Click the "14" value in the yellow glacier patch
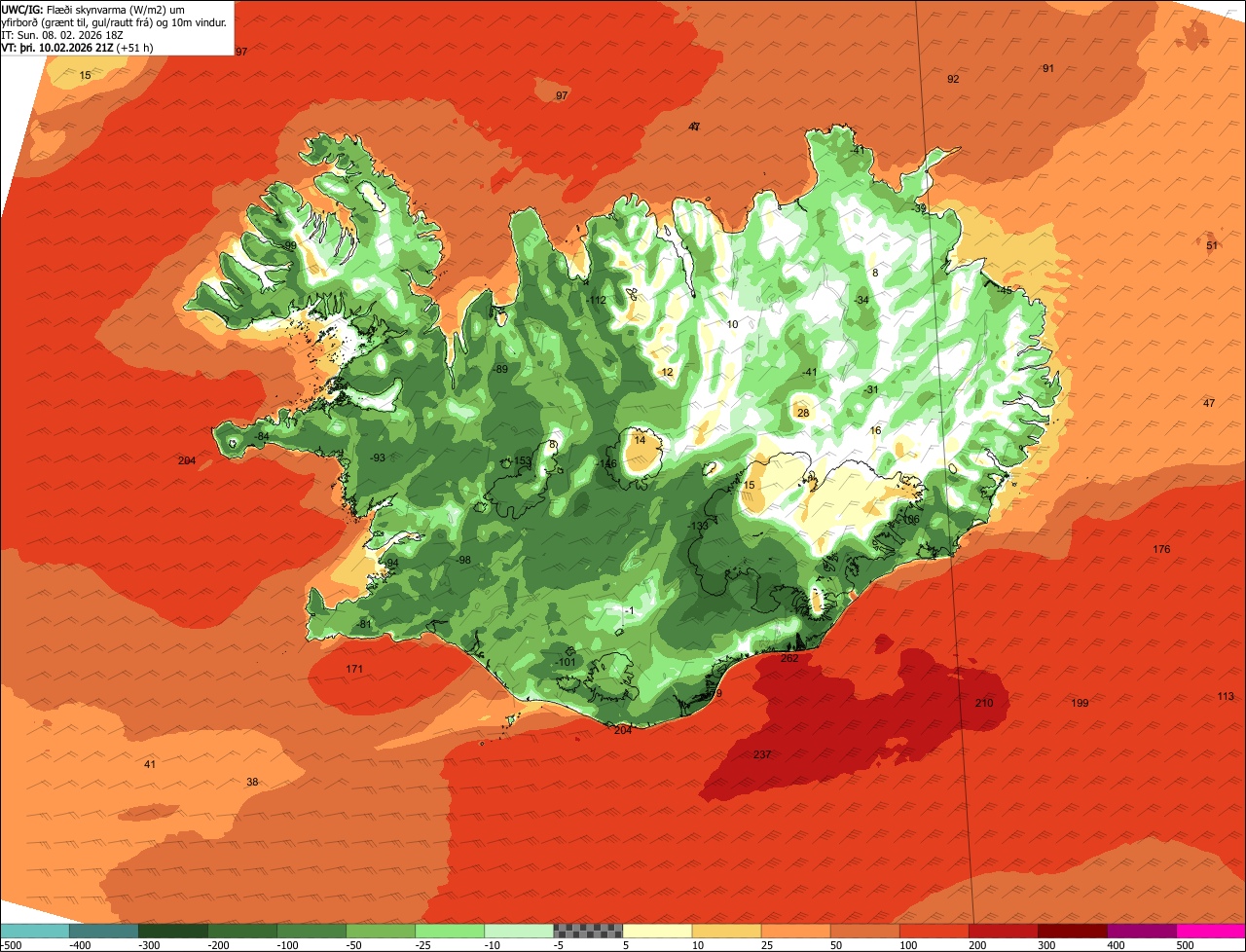This screenshot has width=1246, height=952. [x=640, y=440]
